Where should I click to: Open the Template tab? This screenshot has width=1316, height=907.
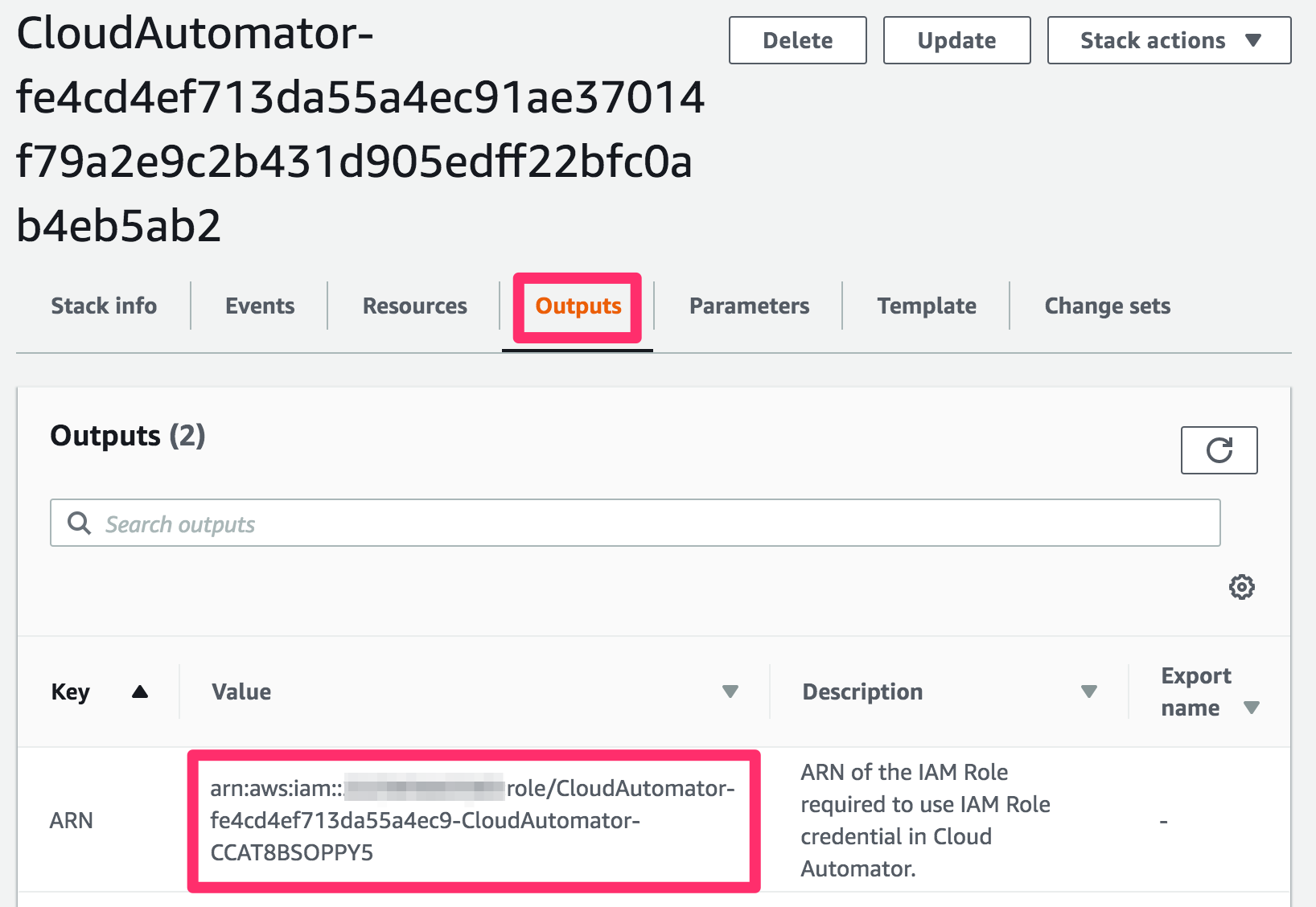(x=927, y=306)
